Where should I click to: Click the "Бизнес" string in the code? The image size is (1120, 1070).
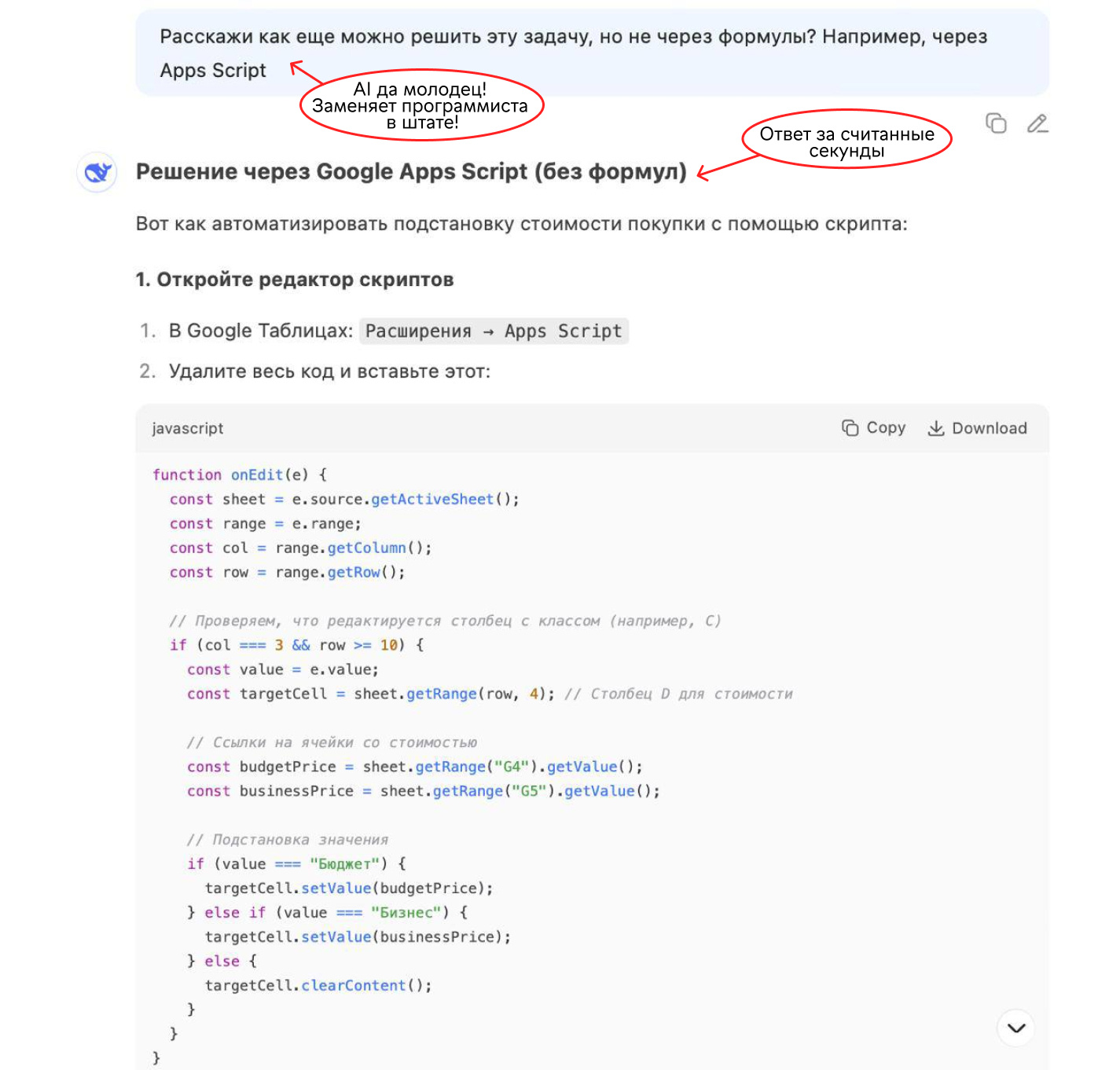[x=406, y=913]
